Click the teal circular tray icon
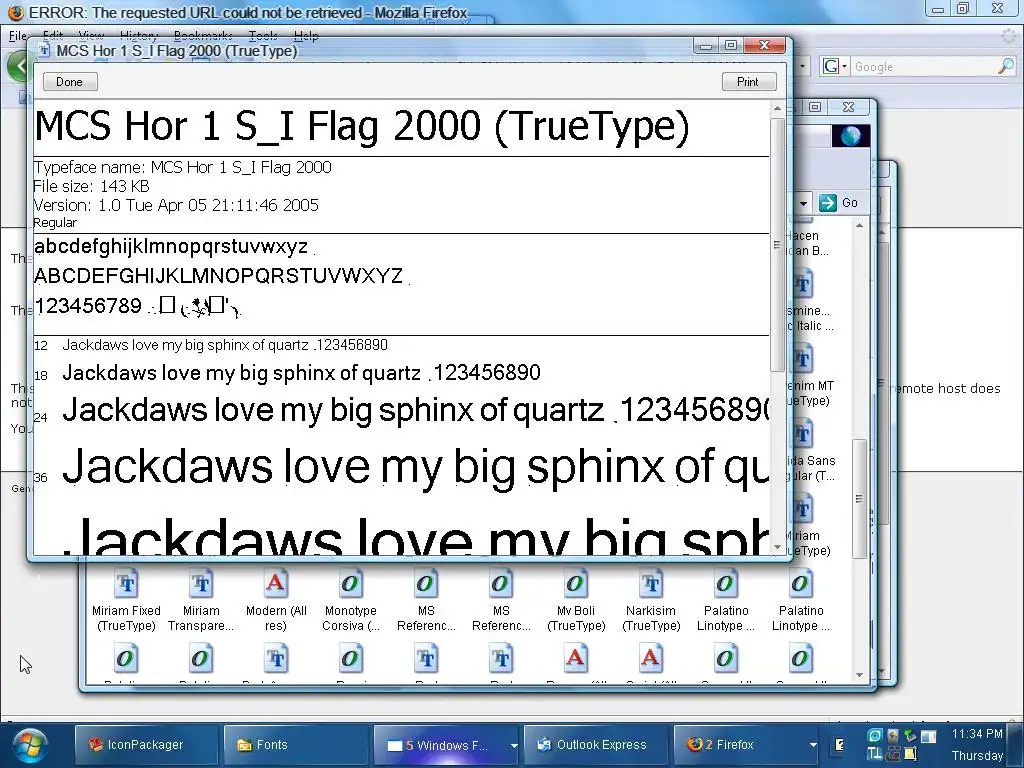Viewport: 1024px width, 768px height. [875, 736]
